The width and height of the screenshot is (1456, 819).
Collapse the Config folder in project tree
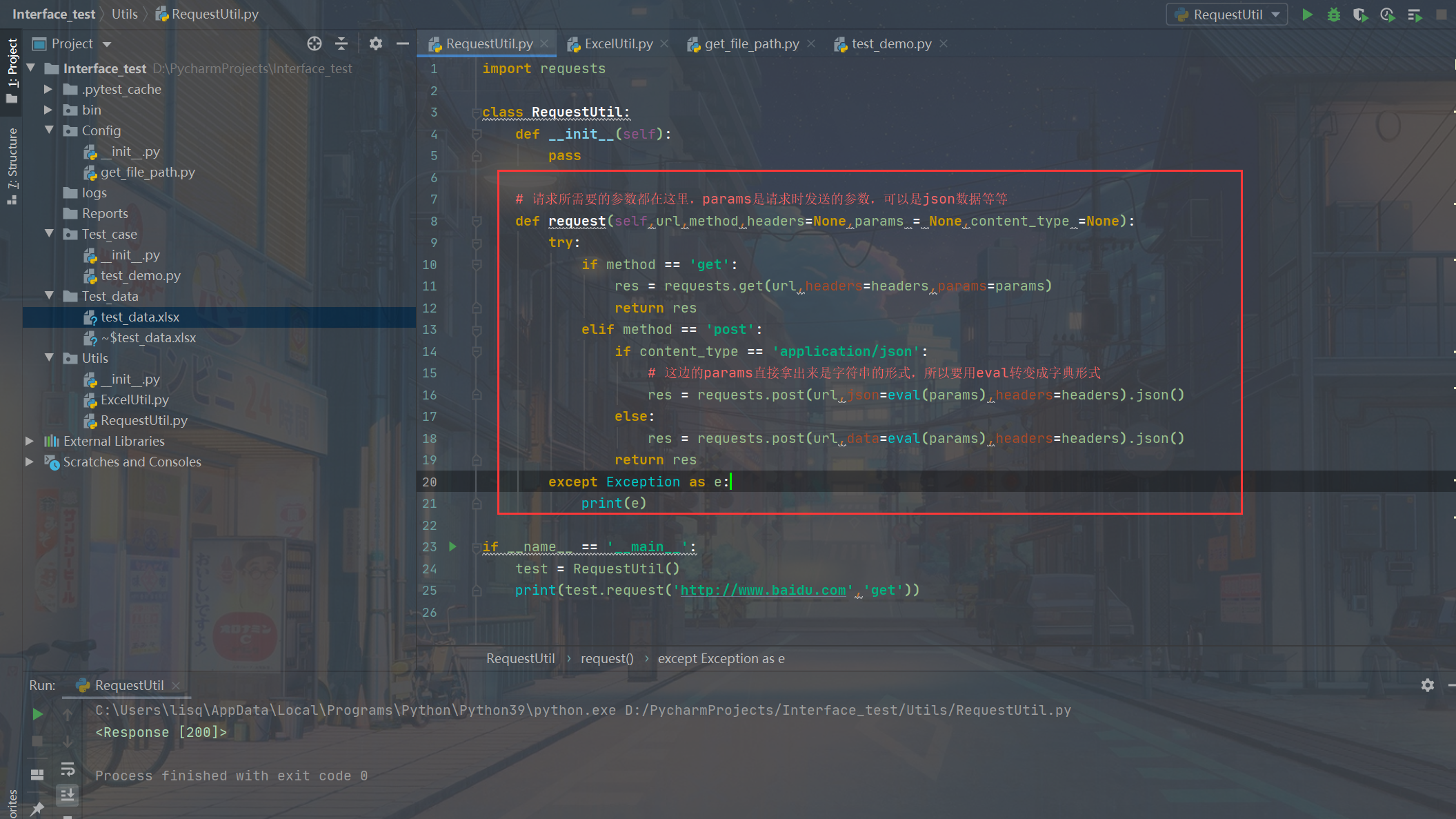[49, 130]
